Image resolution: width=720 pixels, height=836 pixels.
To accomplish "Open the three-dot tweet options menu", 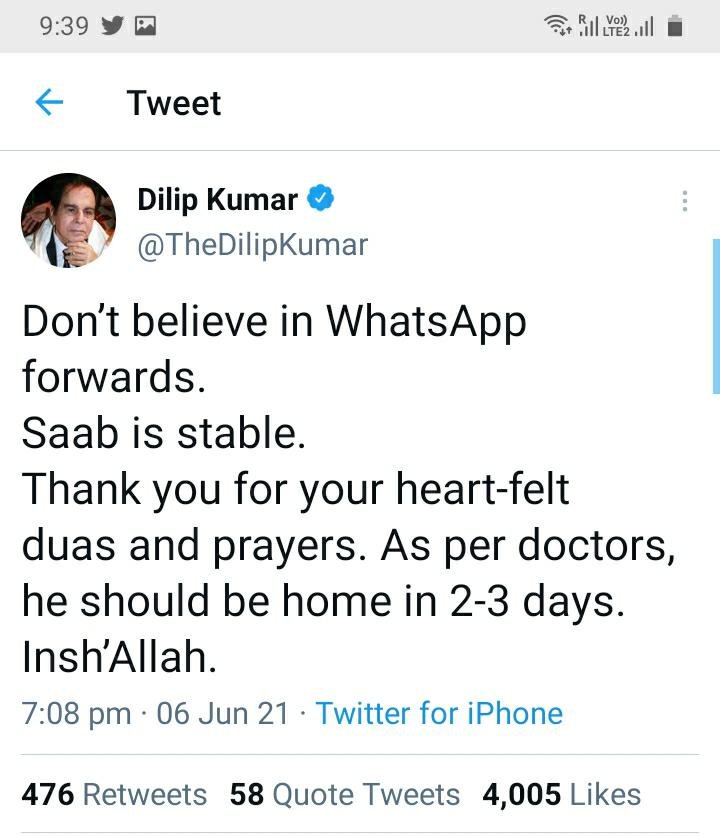I will [685, 201].
